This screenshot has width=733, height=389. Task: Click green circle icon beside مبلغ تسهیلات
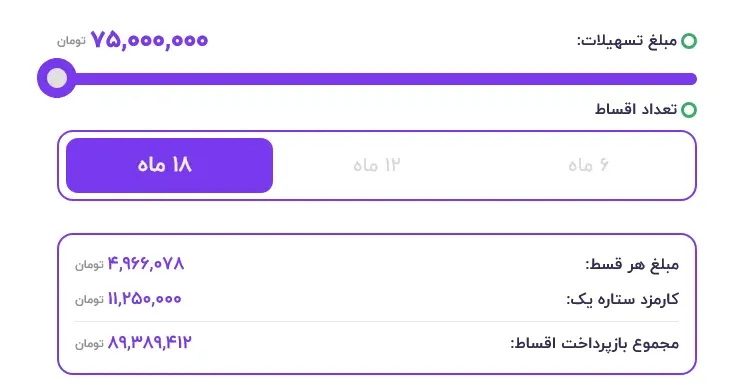coord(689,41)
